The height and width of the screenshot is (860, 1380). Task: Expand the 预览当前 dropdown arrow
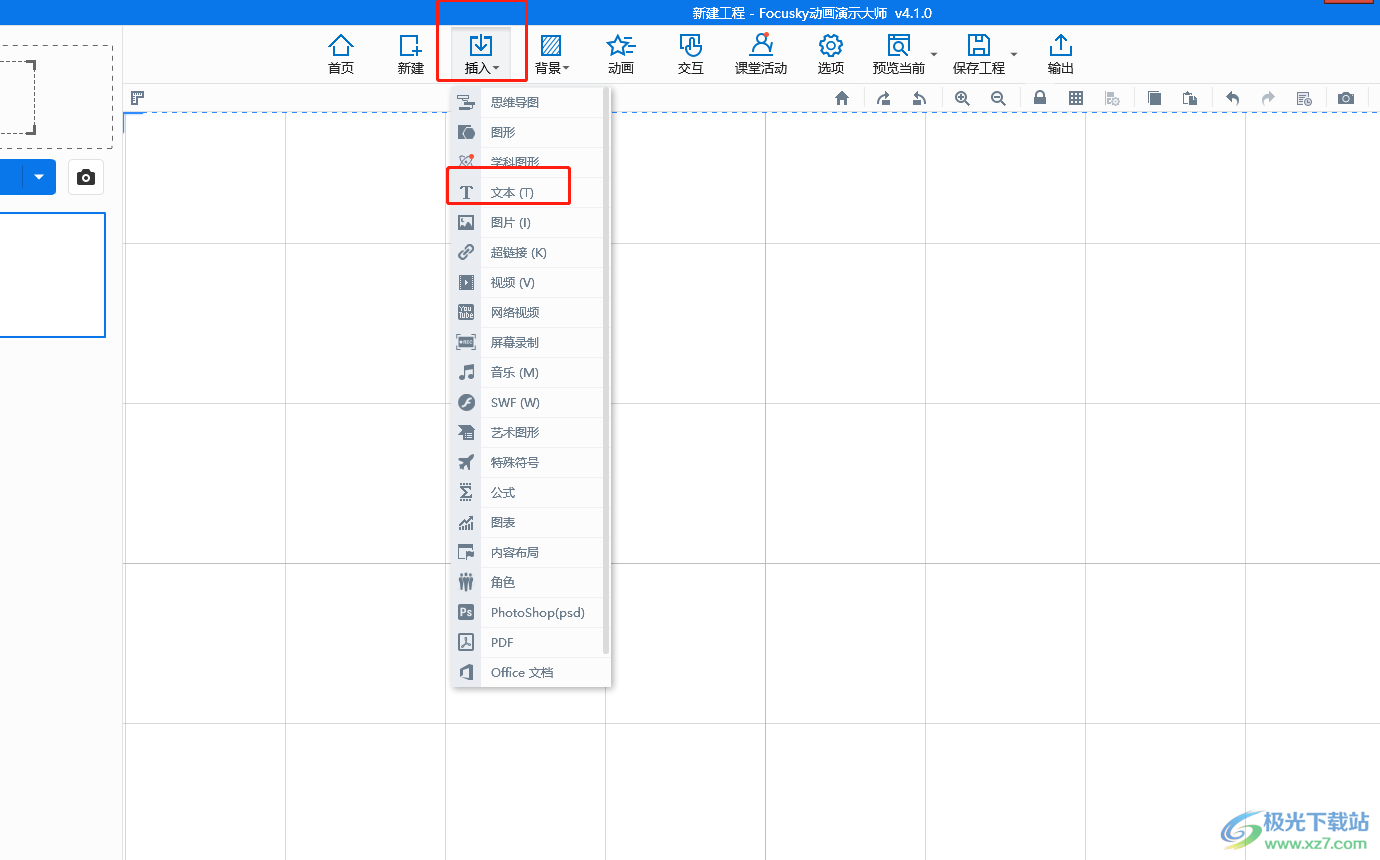tap(934, 54)
